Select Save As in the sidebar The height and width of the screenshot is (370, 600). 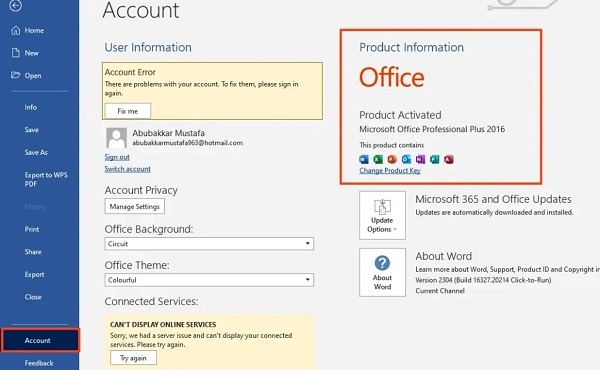pos(36,152)
